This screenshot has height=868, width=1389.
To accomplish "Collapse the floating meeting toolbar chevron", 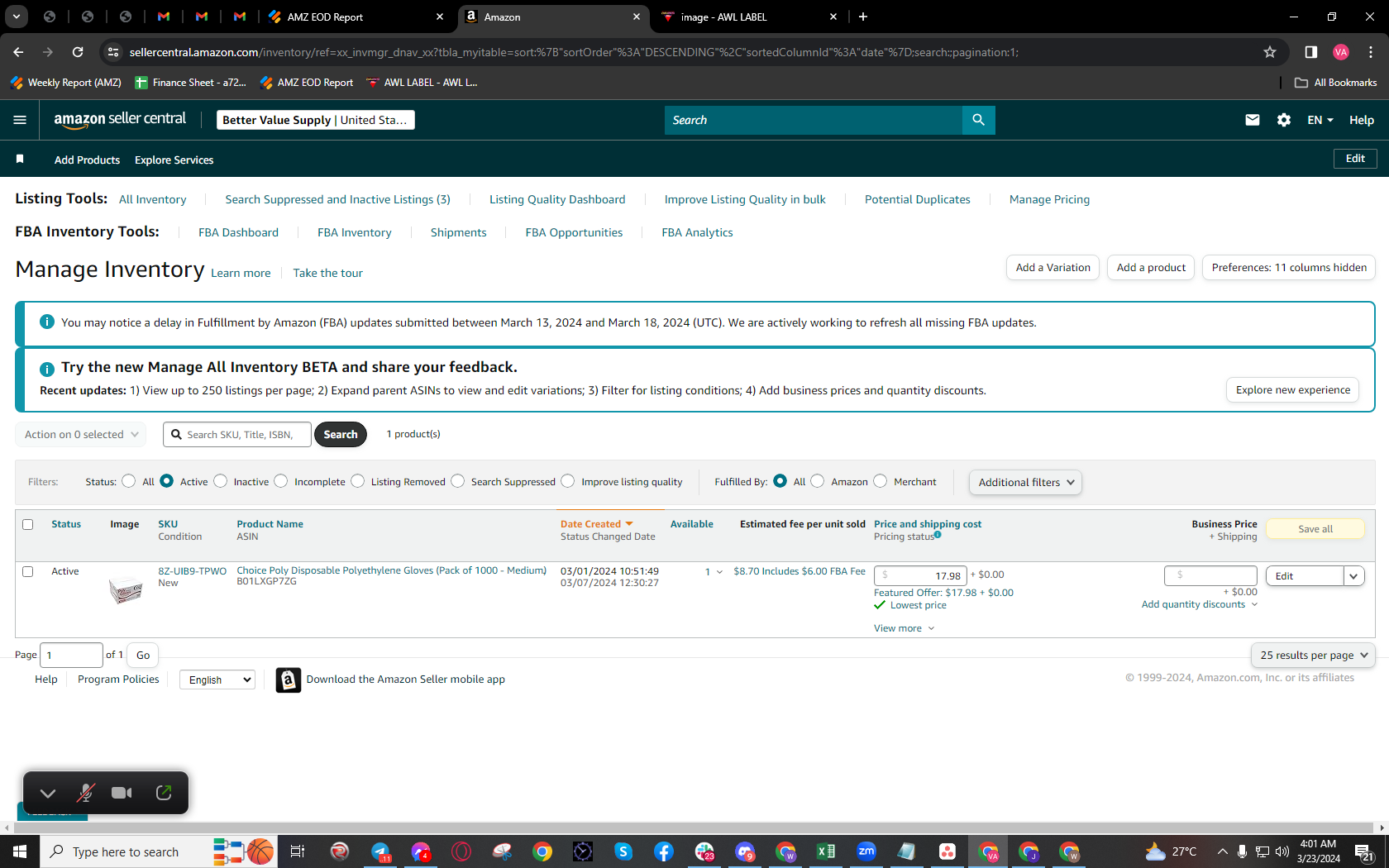I will (48, 793).
